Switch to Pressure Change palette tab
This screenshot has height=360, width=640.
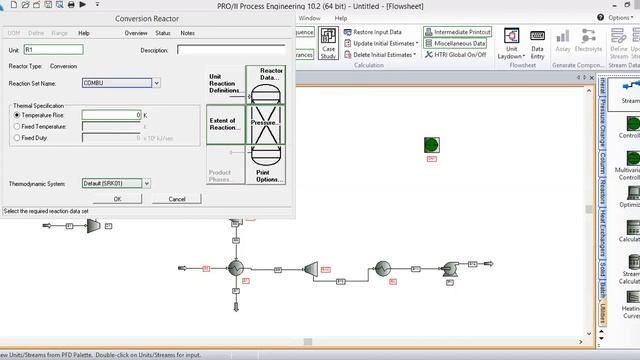[602, 123]
